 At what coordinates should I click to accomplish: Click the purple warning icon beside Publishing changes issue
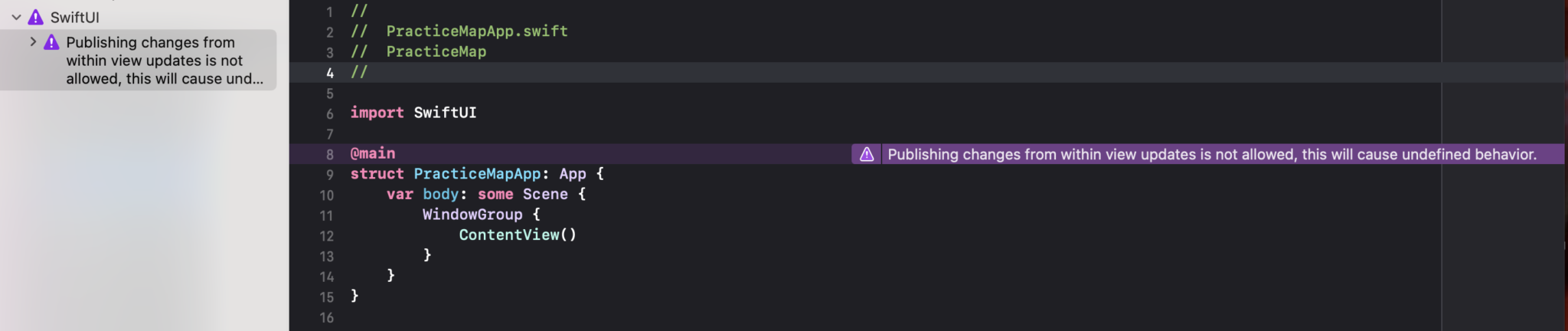51,42
